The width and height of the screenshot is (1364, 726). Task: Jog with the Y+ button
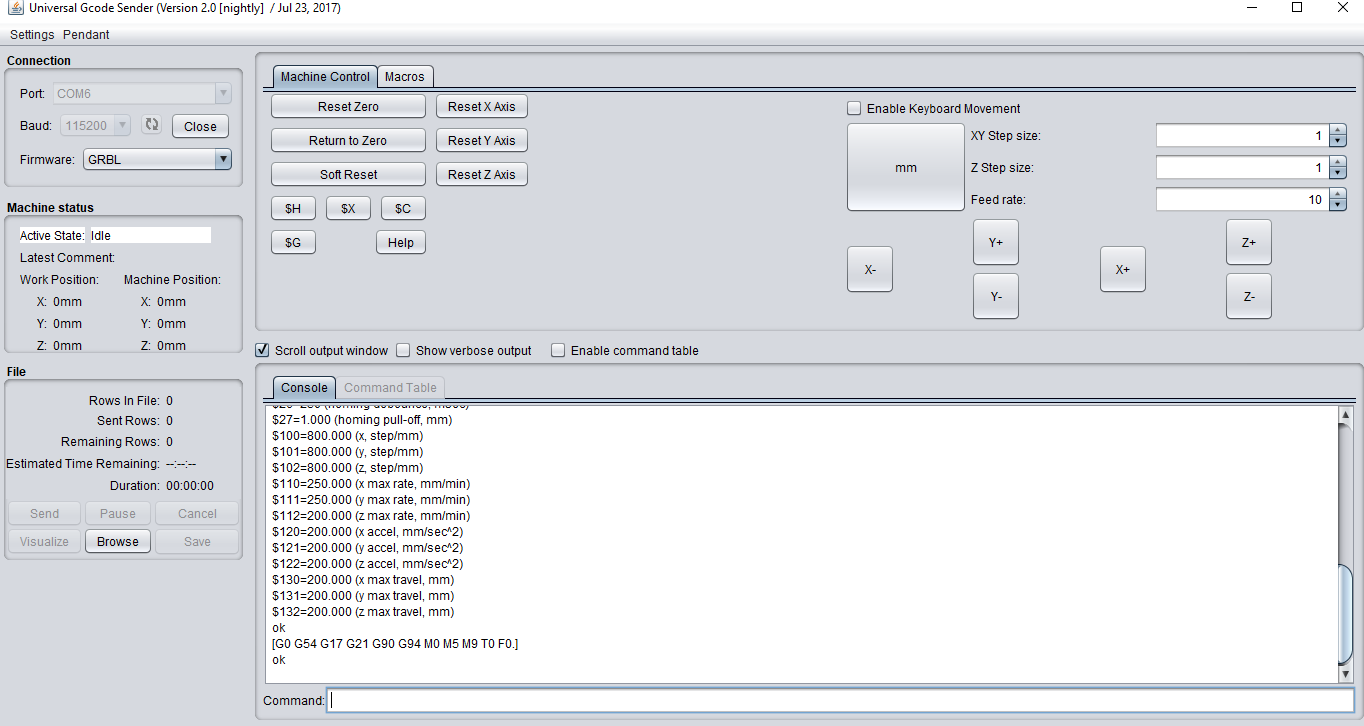[x=996, y=242]
